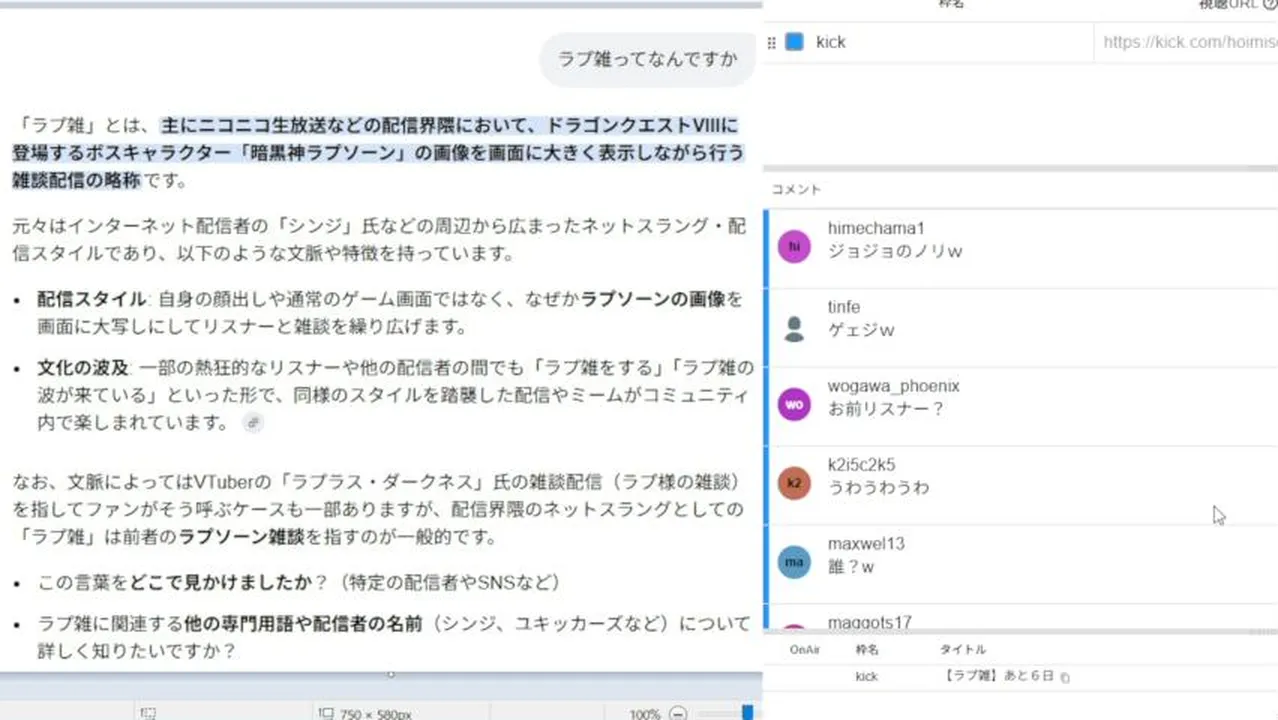The width and height of the screenshot is (1278, 720).
Task: Select comment 'お前リスナー?'
Action: pos(886,409)
